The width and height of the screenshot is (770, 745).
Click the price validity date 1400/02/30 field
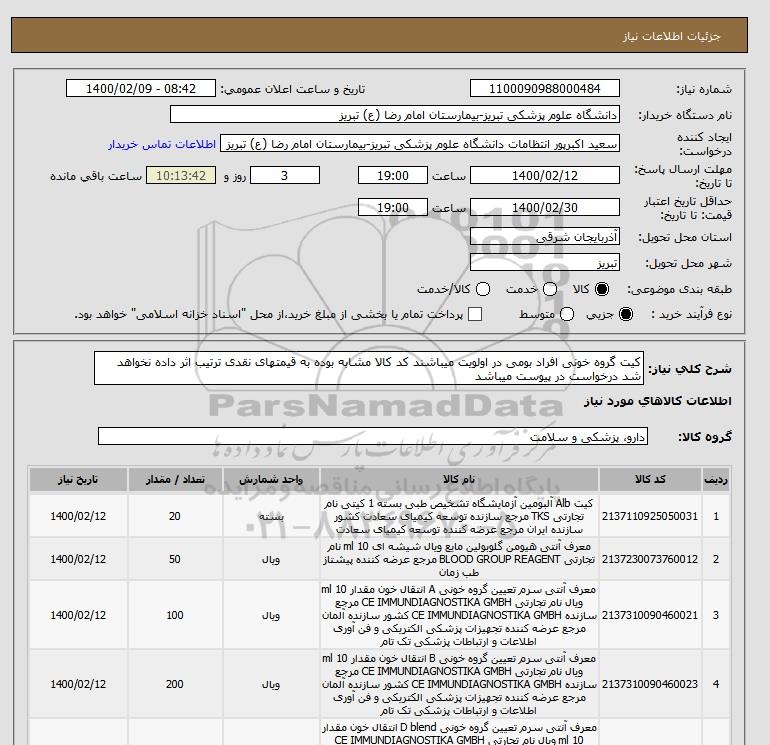545,207
